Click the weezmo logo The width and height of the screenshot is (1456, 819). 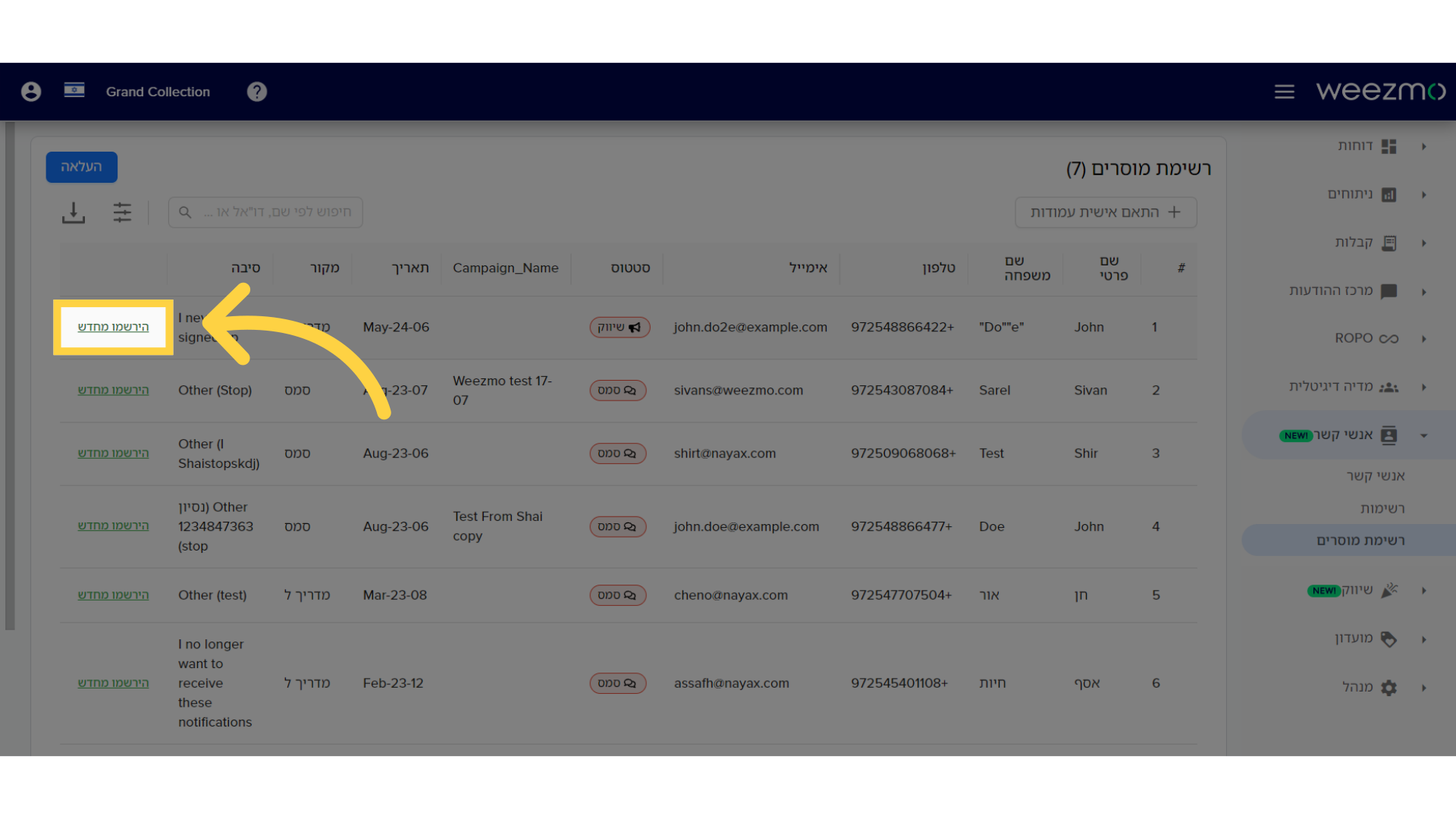[x=1381, y=91]
